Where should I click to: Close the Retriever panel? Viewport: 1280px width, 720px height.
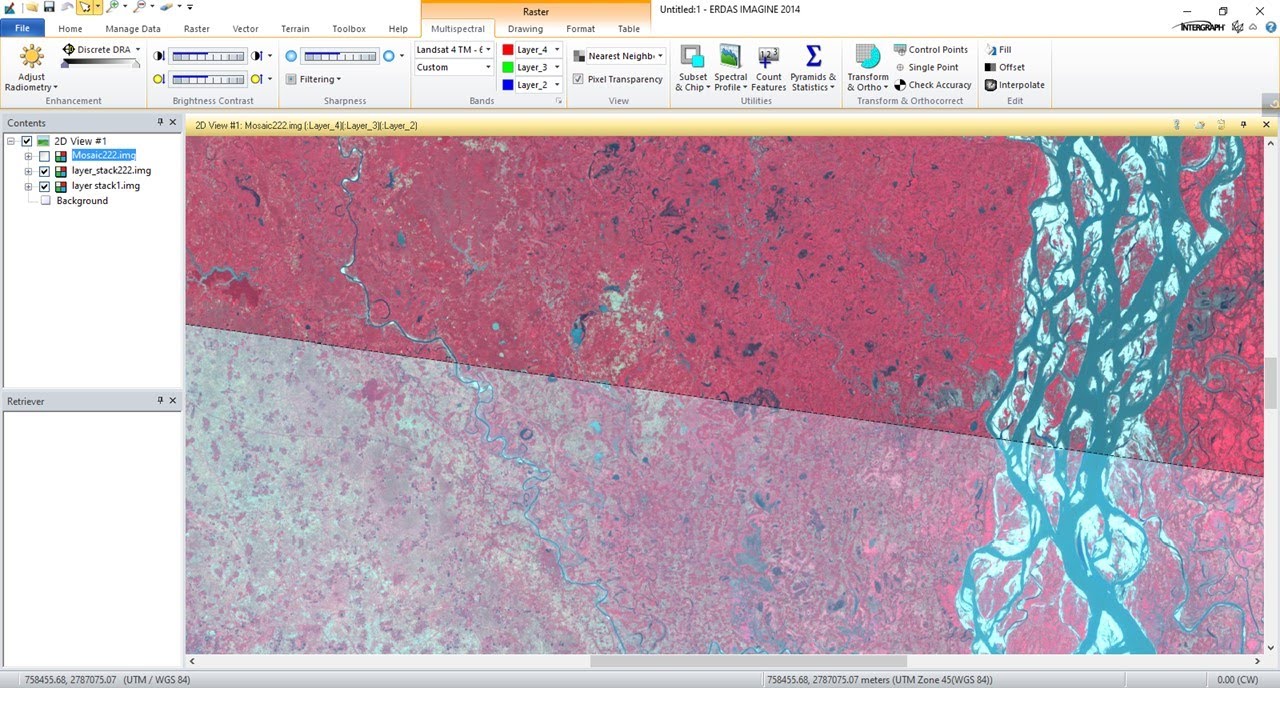173,400
